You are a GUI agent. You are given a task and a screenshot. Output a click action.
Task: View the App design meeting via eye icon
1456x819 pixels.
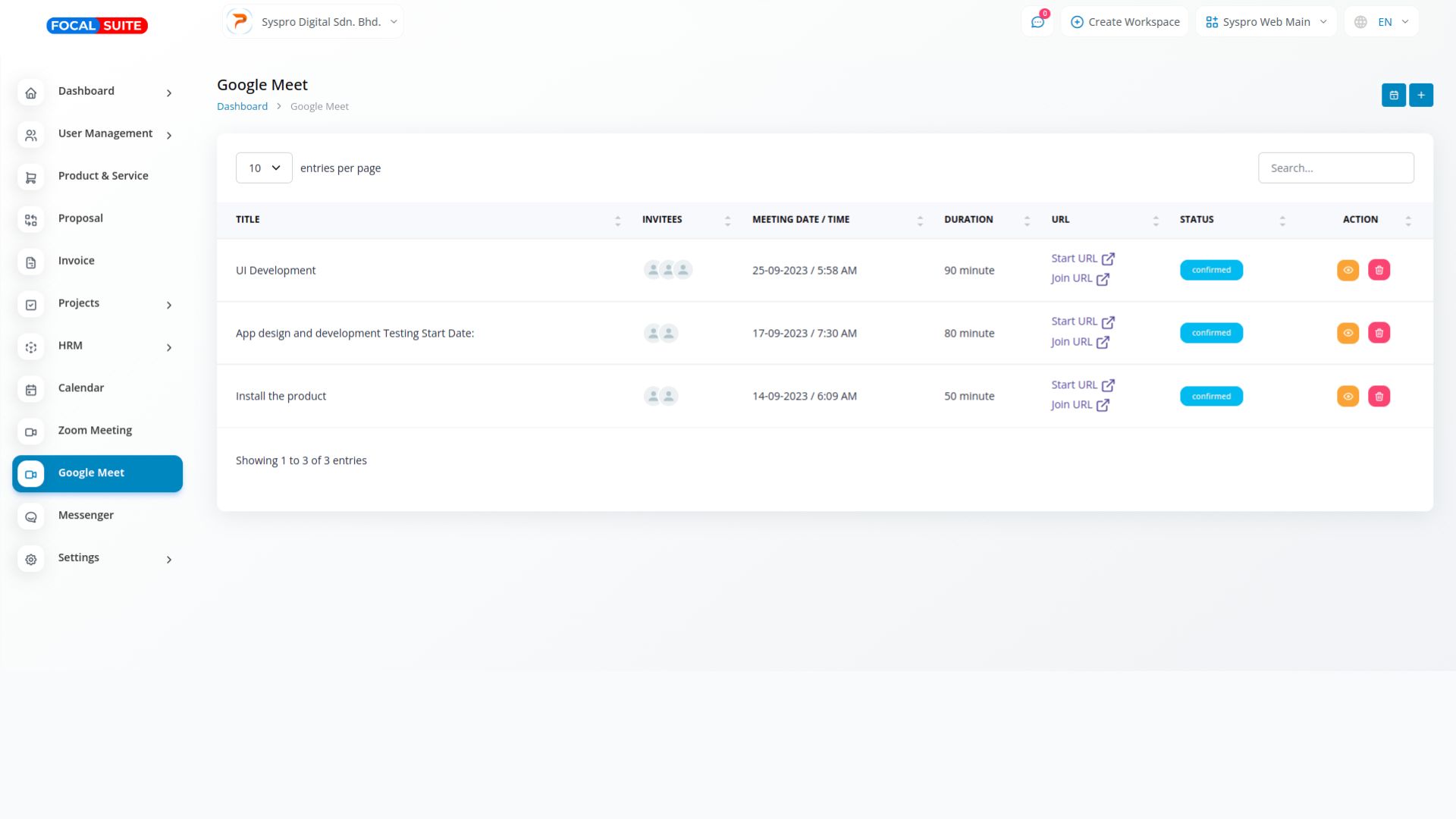coord(1348,333)
